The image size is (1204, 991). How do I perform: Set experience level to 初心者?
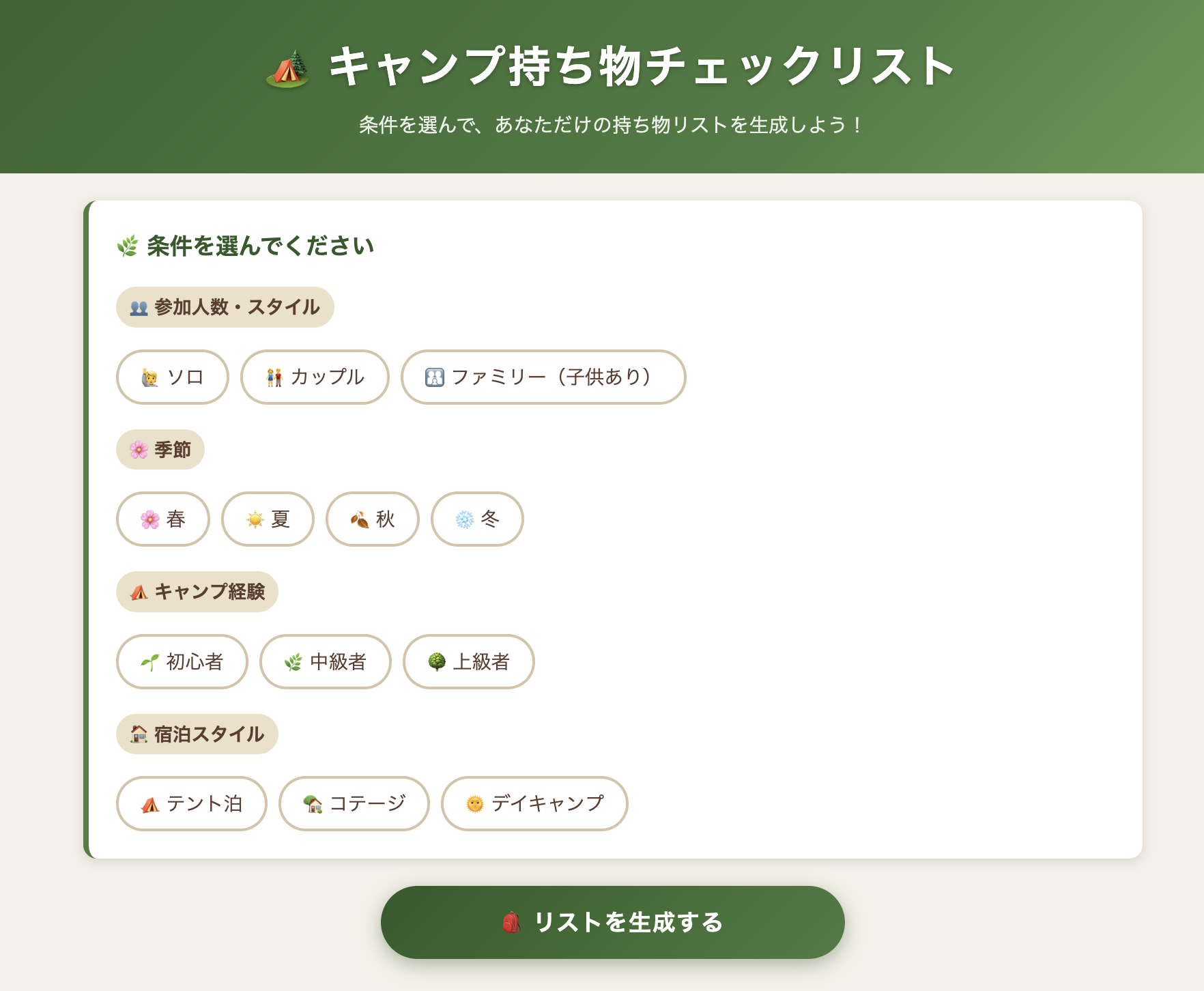[182, 662]
